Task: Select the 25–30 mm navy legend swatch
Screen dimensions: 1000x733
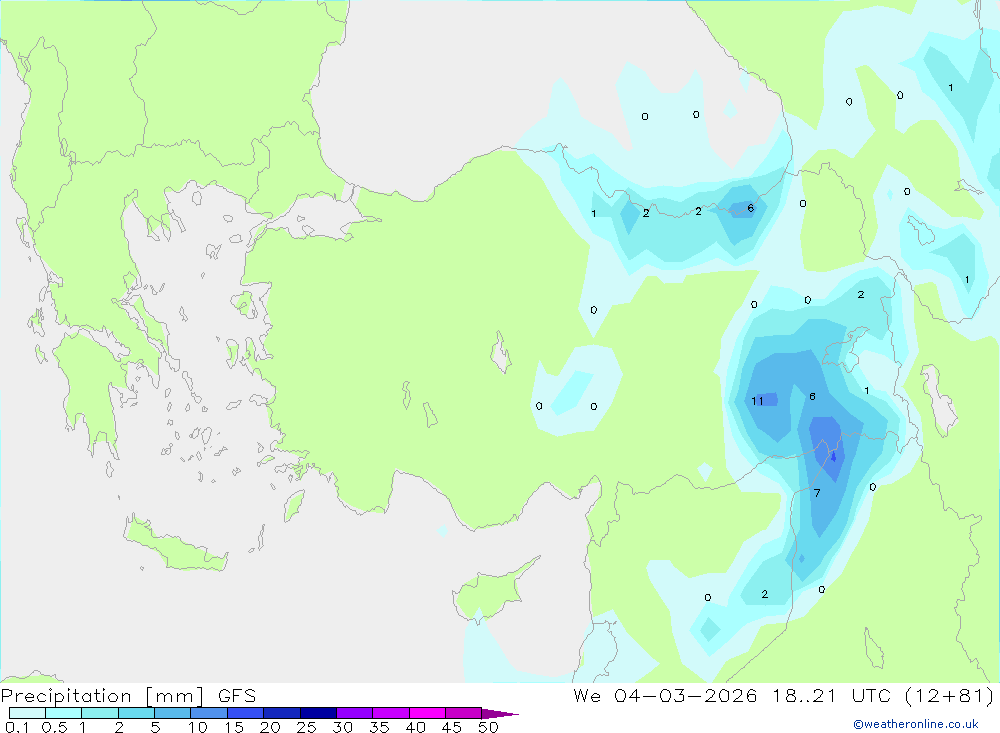Action: (318, 713)
